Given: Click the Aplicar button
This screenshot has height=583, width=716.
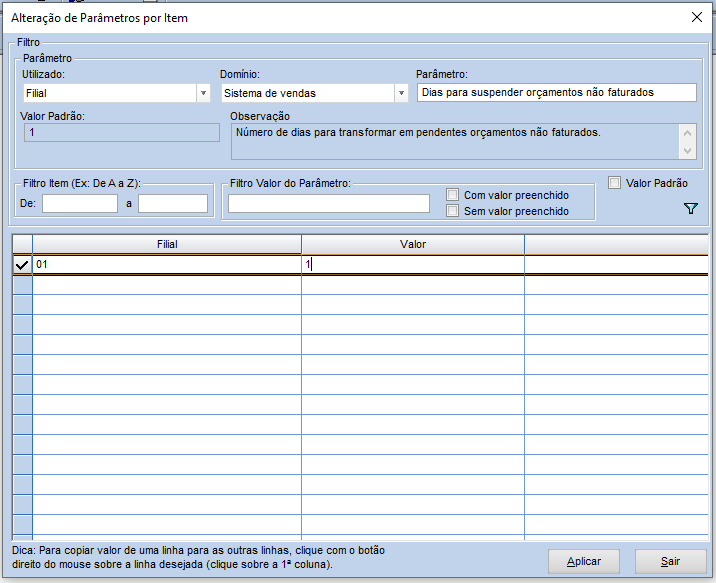Looking at the screenshot, I should point(584,561).
